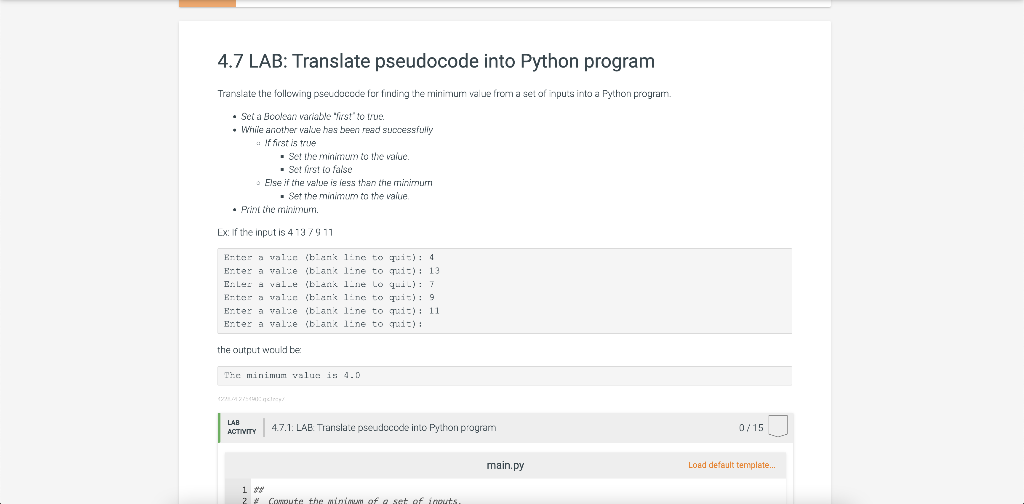1024x504 pixels.
Task: Click the 'Print the minimum' pseudocode line
Action: 280,210
